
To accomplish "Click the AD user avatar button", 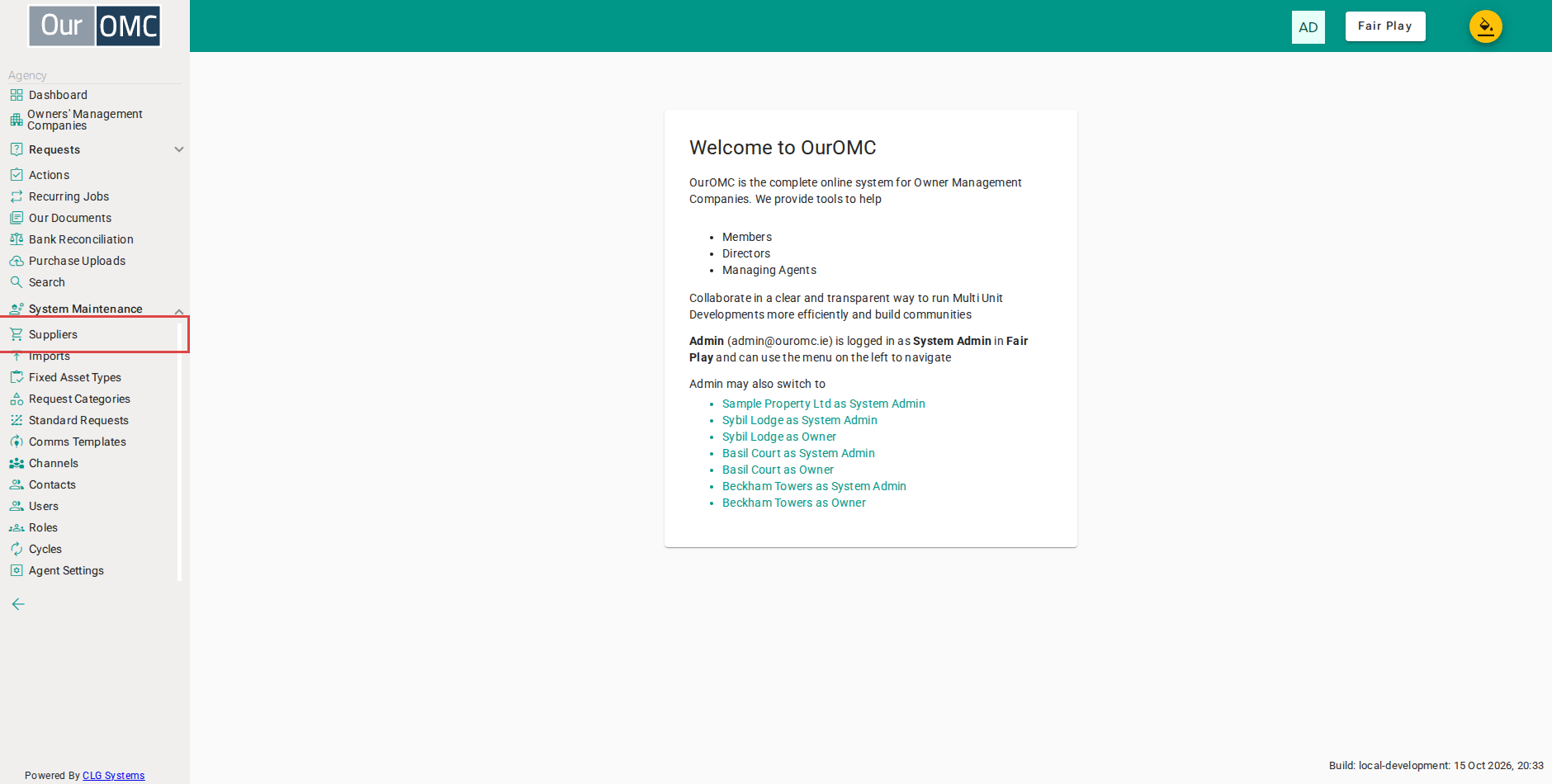I will [x=1308, y=27].
